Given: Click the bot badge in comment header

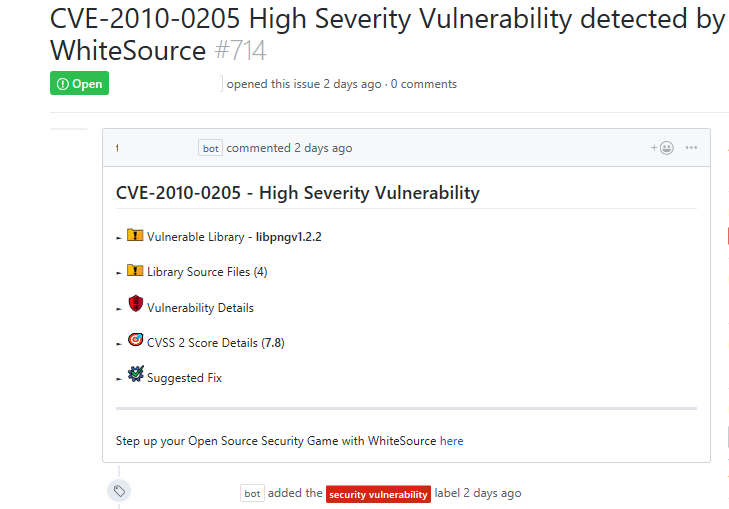Looking at the screenshot, I should point(210,148).
